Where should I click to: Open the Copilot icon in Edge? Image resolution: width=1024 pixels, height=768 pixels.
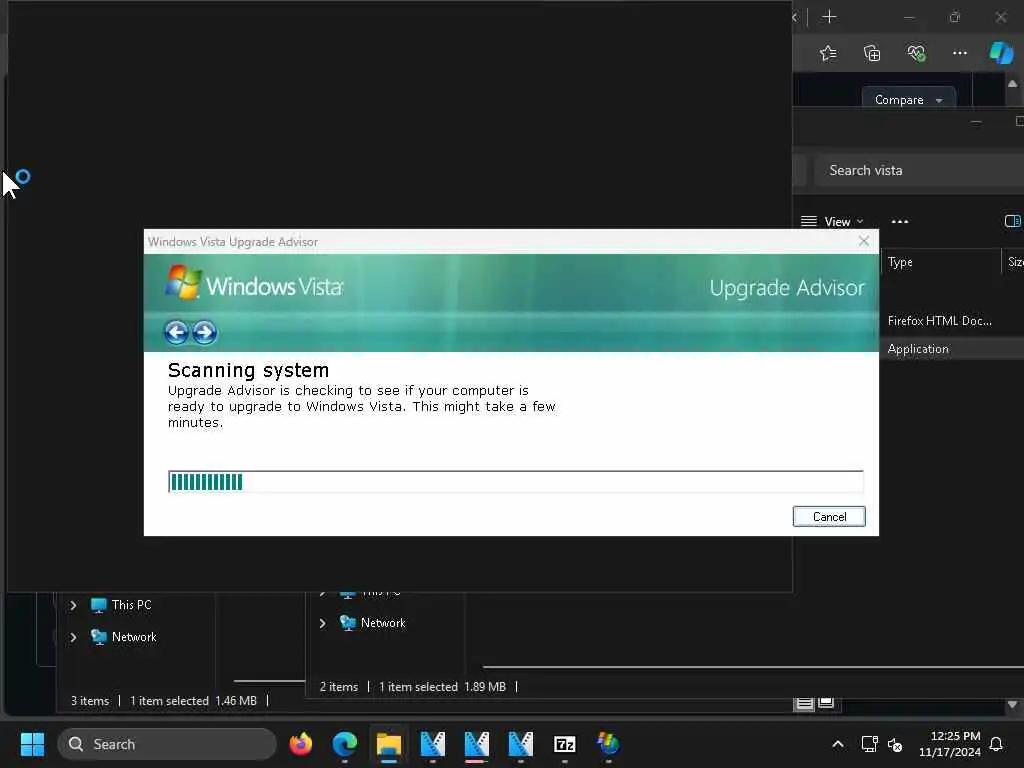pos(1001,53)
